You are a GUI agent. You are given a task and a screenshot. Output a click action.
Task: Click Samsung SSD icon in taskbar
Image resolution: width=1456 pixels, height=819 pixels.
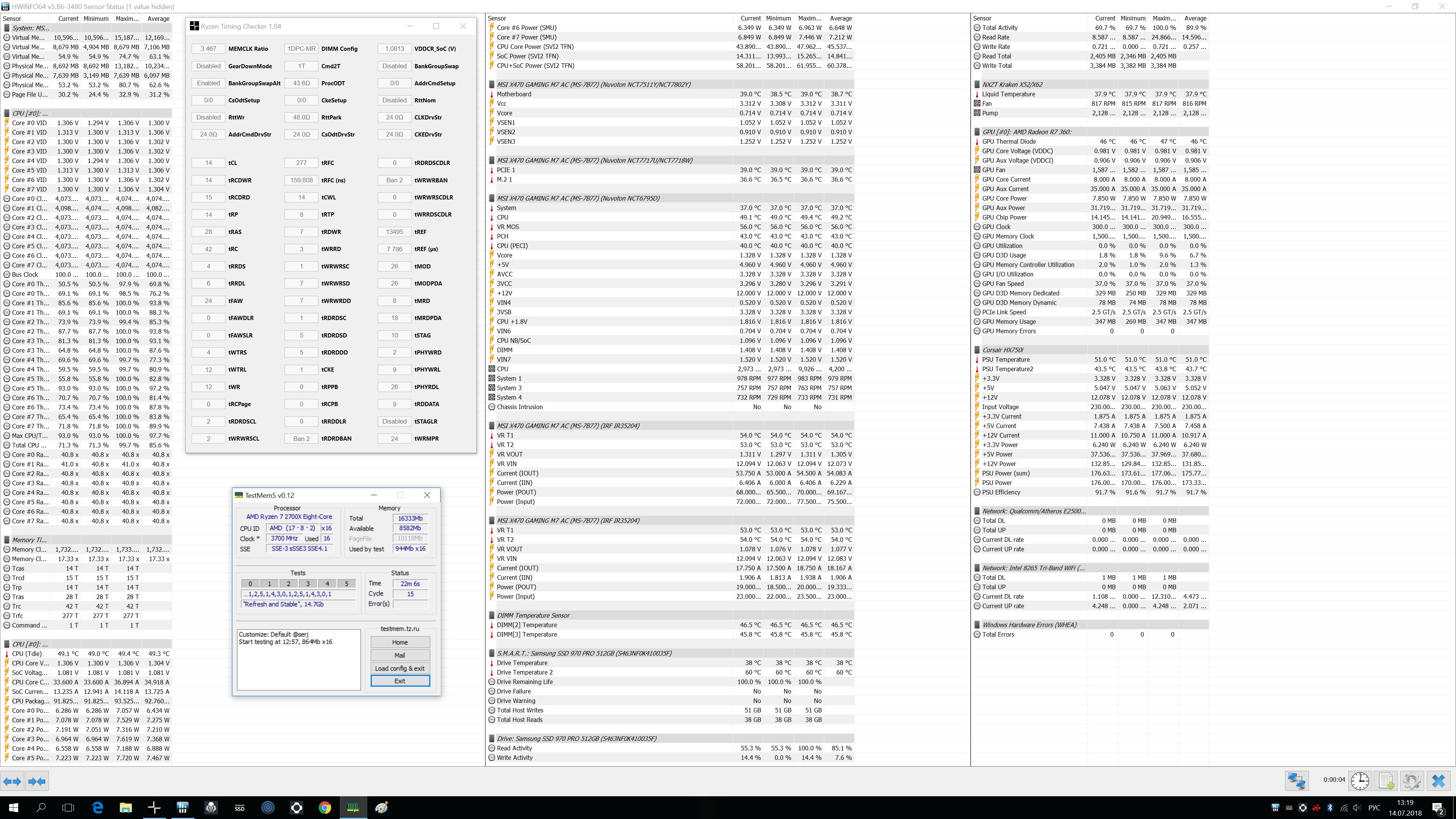(239, 808)
